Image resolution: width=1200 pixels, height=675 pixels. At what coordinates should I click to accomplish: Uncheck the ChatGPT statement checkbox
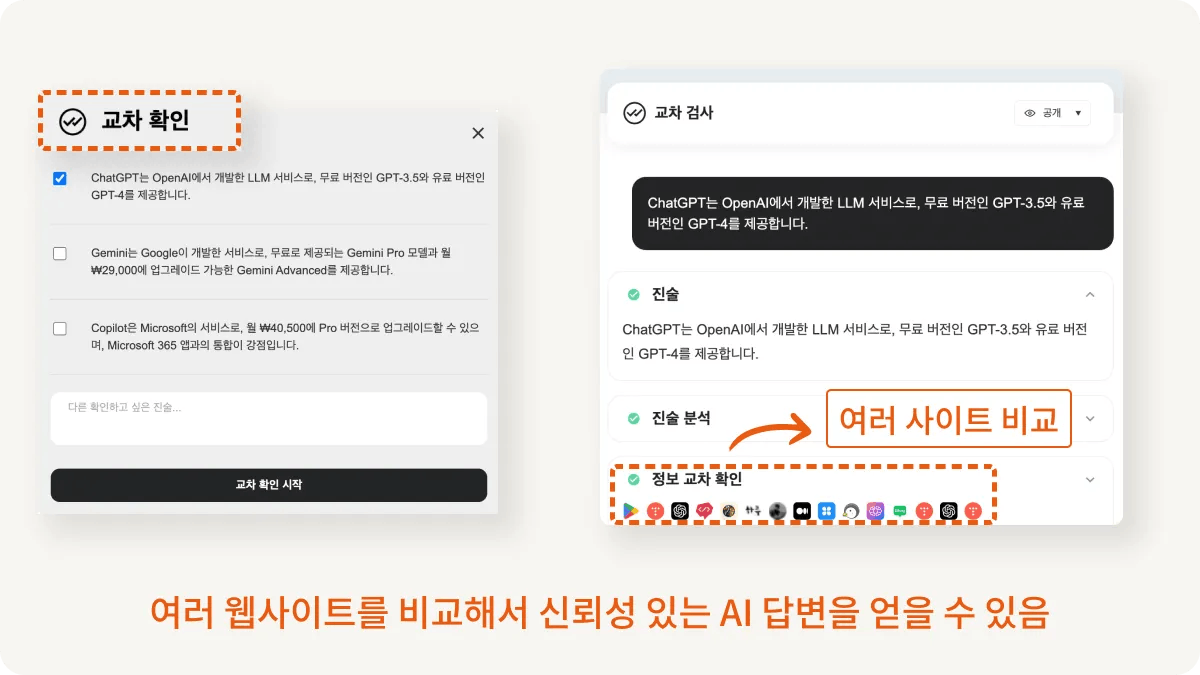coord(60,179)
